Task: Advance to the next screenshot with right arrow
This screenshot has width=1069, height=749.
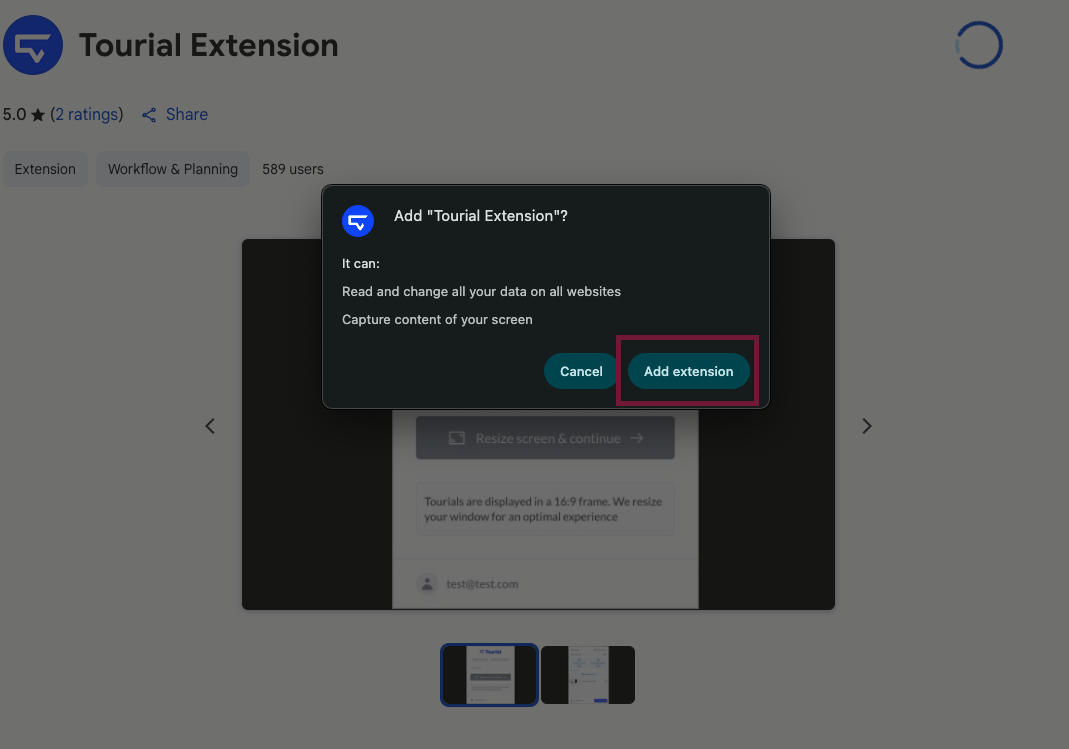Action: click(866, 426)
